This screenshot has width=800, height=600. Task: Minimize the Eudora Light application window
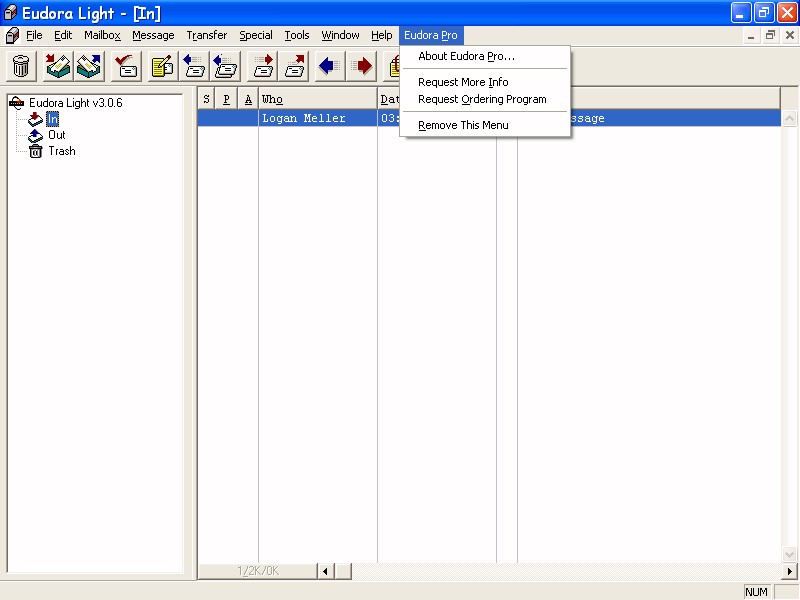tap(740, 13)
